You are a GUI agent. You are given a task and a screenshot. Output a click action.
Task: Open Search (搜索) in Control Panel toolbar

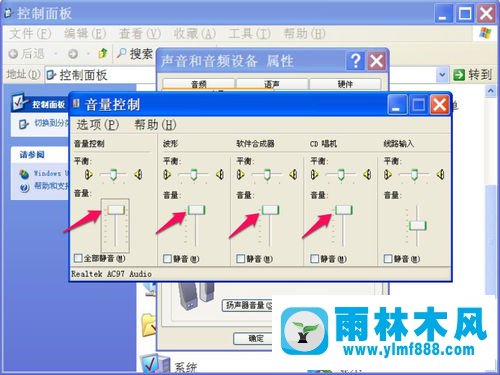pyautogui.click(x=134, y=53)
